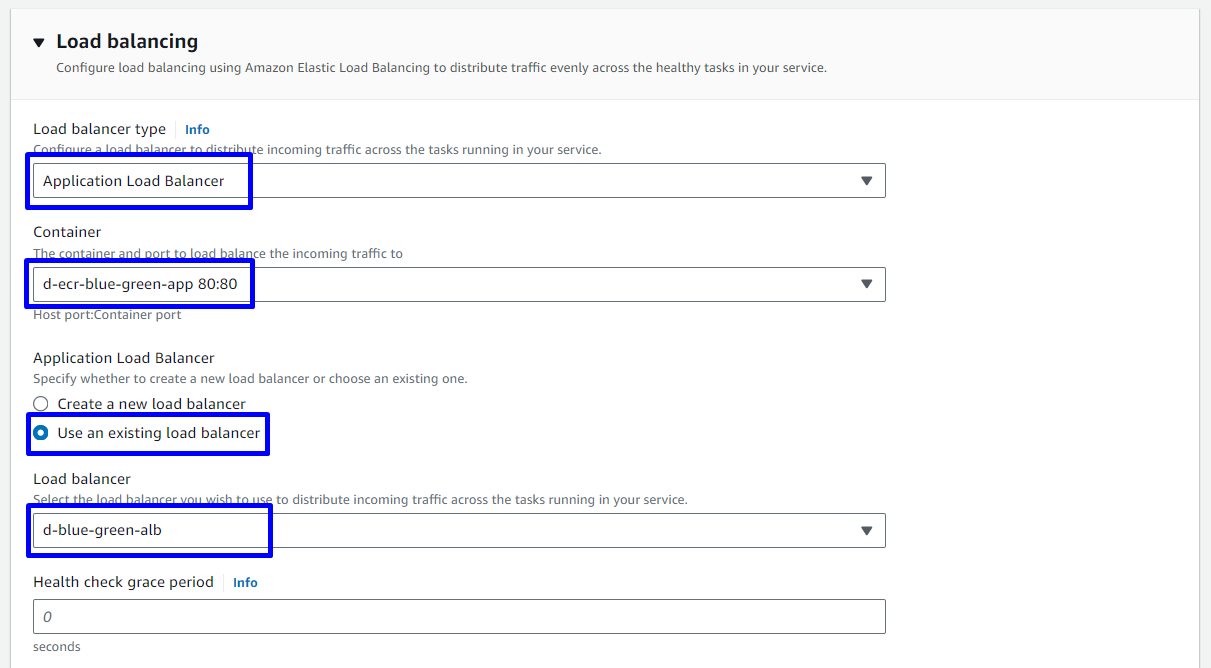The width and height of the screenshot is (1211, 668).
Task: Focus the Health check grace period input
Action: click(x=459, y=616)
